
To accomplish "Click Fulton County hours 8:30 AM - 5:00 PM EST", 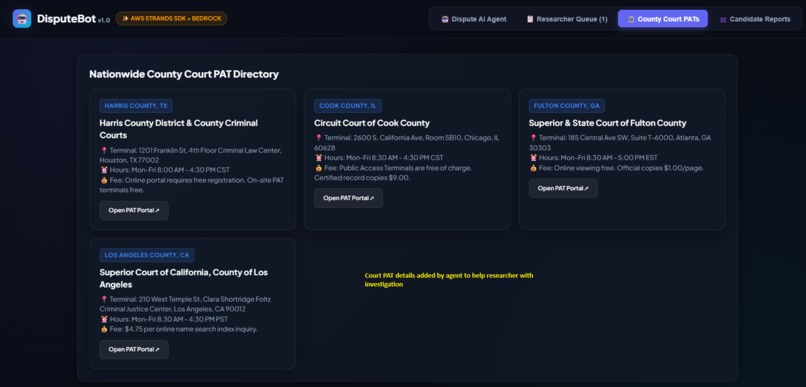I will click(x=598, y=158).
